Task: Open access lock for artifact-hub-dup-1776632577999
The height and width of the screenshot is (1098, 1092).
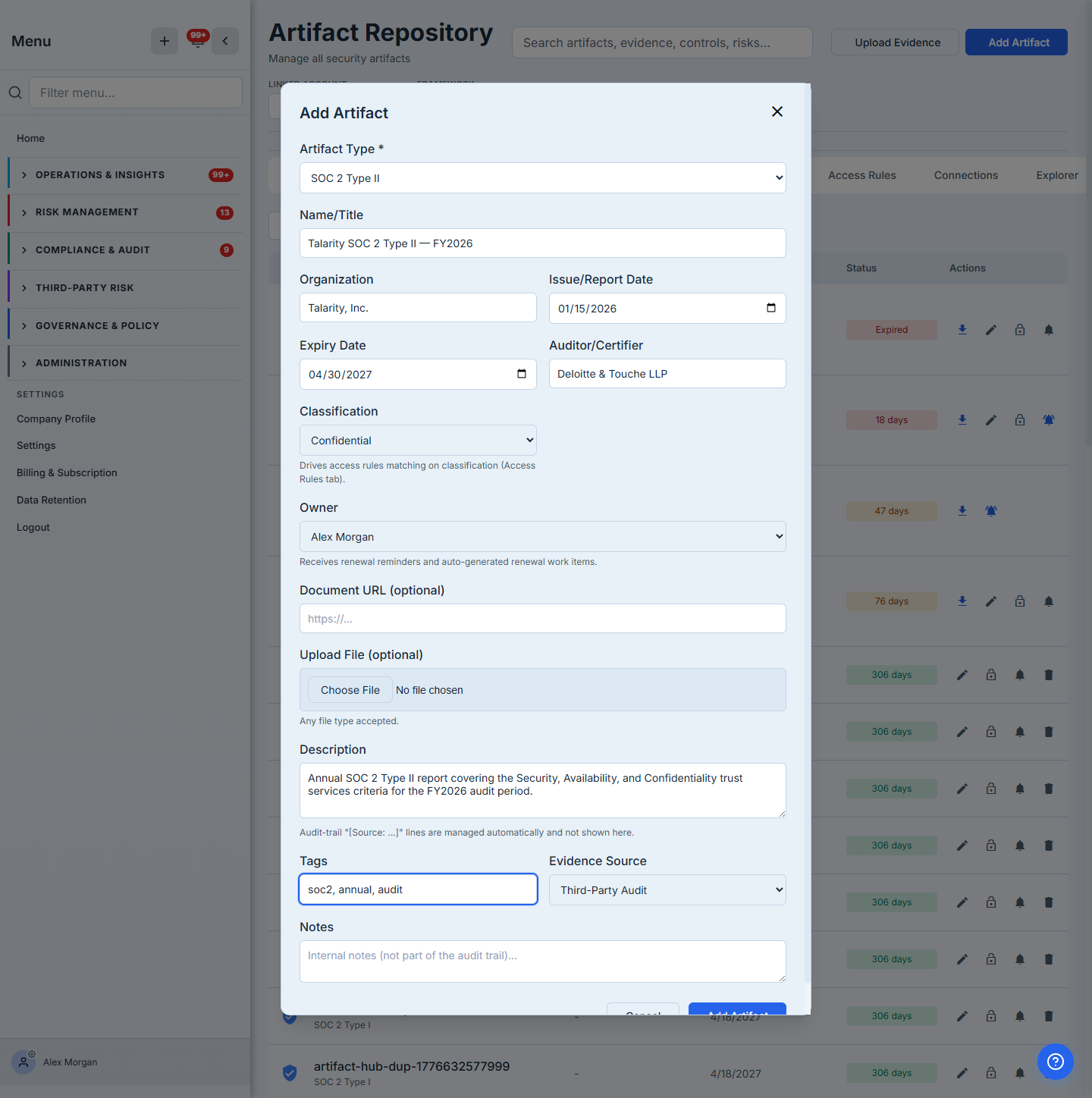Action: coord(991,1073)
